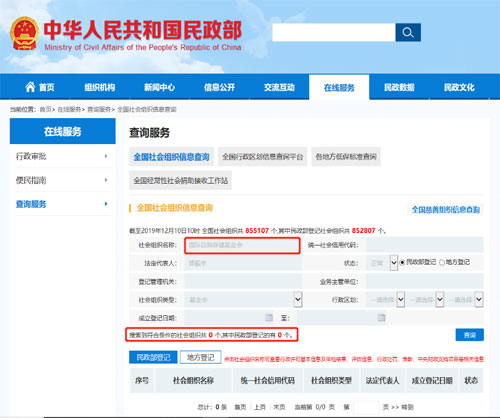Open 新闻中心 in the main navigation bar

coord(159,87)
